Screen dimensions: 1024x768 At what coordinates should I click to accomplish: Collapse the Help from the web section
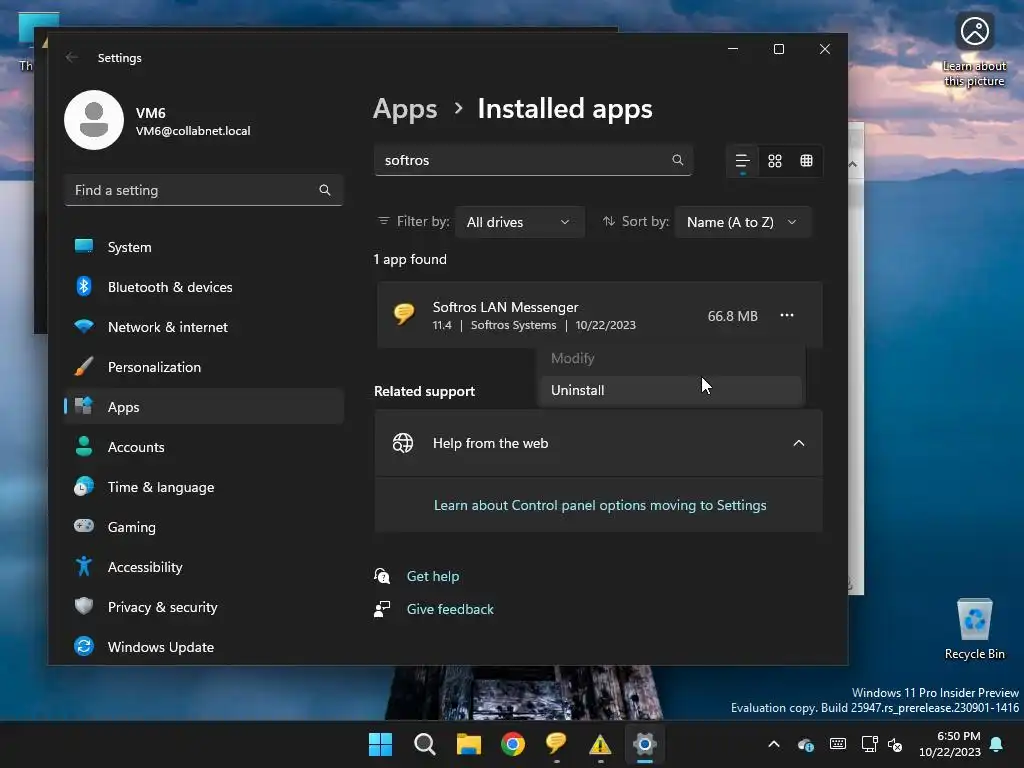point(799,443)
